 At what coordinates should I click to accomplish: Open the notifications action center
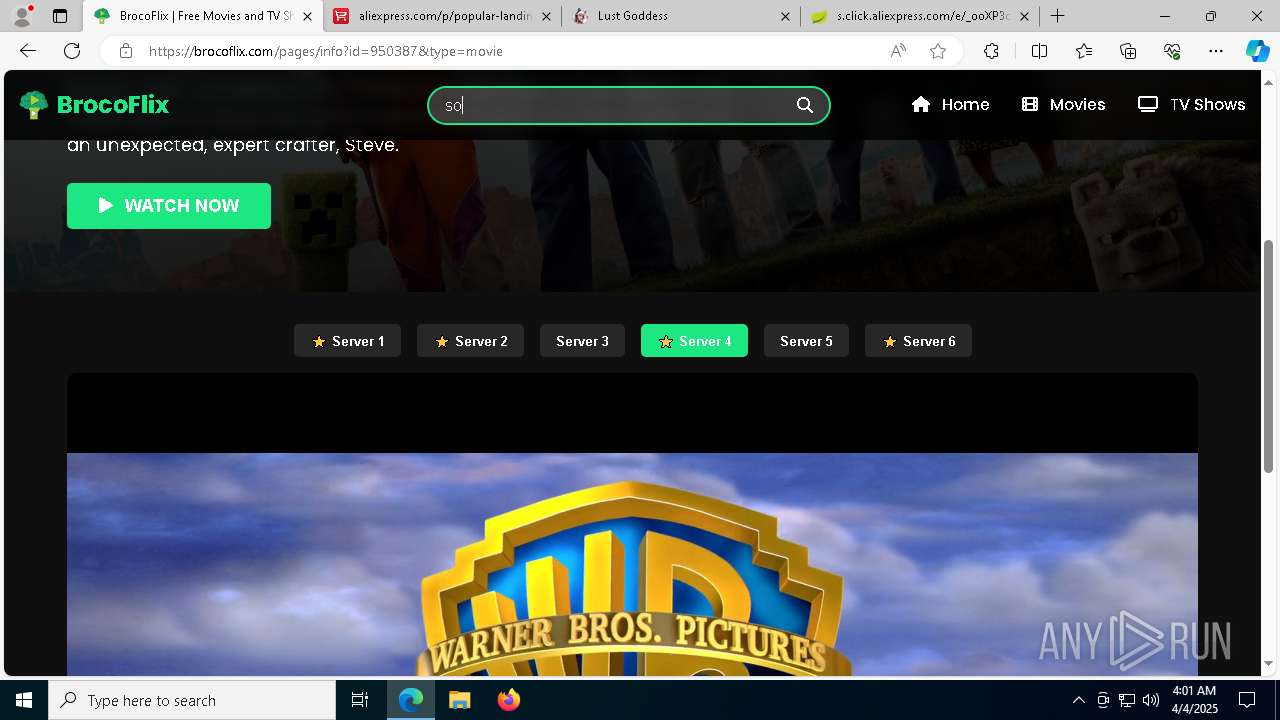pos(1247,700)
